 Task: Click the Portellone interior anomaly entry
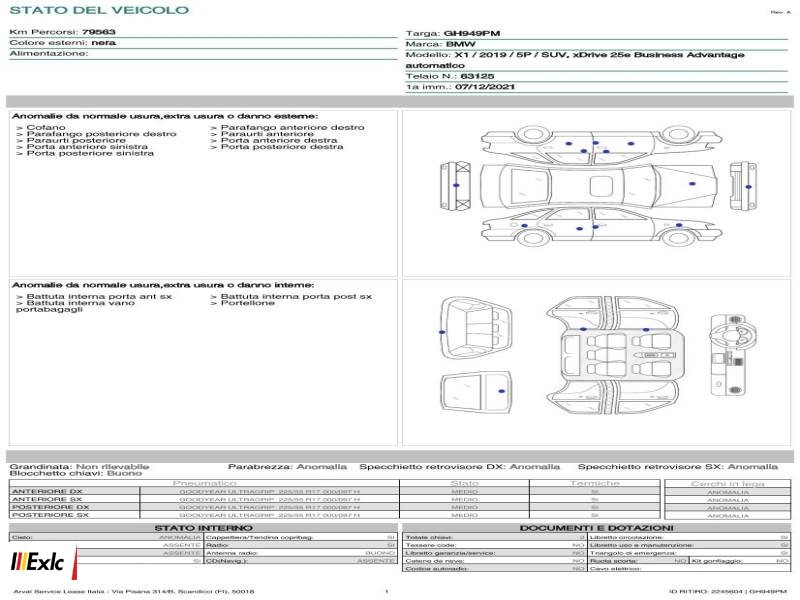[x=242, y=303]
